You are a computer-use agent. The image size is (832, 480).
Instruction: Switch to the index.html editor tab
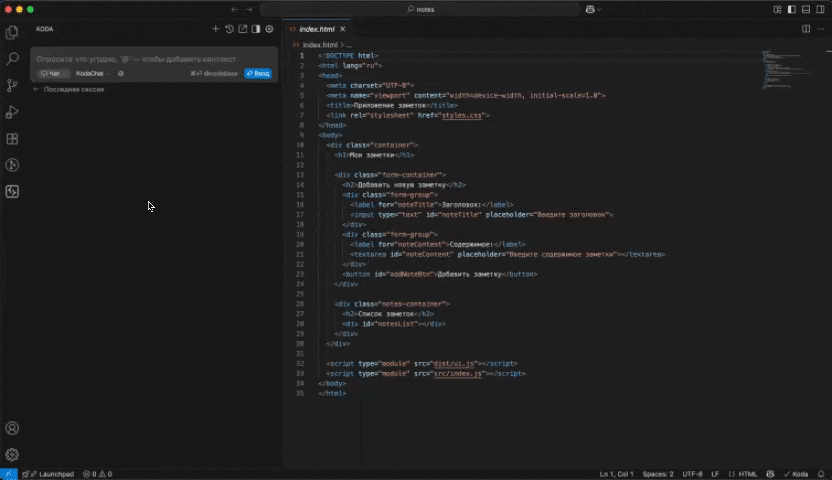coord(316,29)
